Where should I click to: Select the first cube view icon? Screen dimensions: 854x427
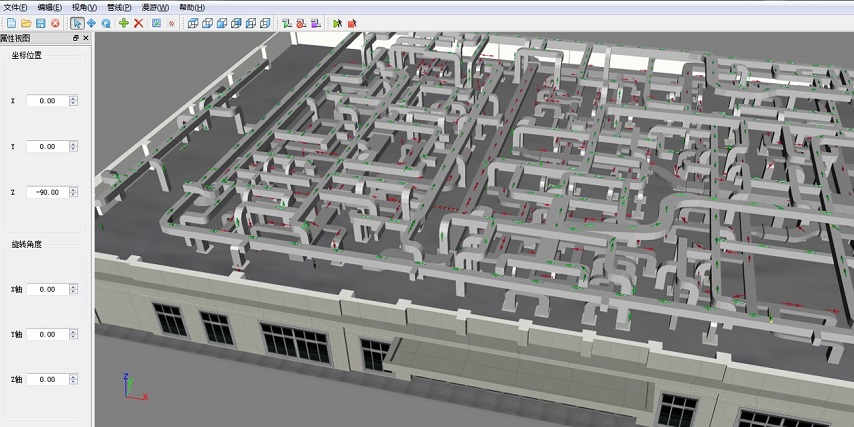click(x=194, y=22)
